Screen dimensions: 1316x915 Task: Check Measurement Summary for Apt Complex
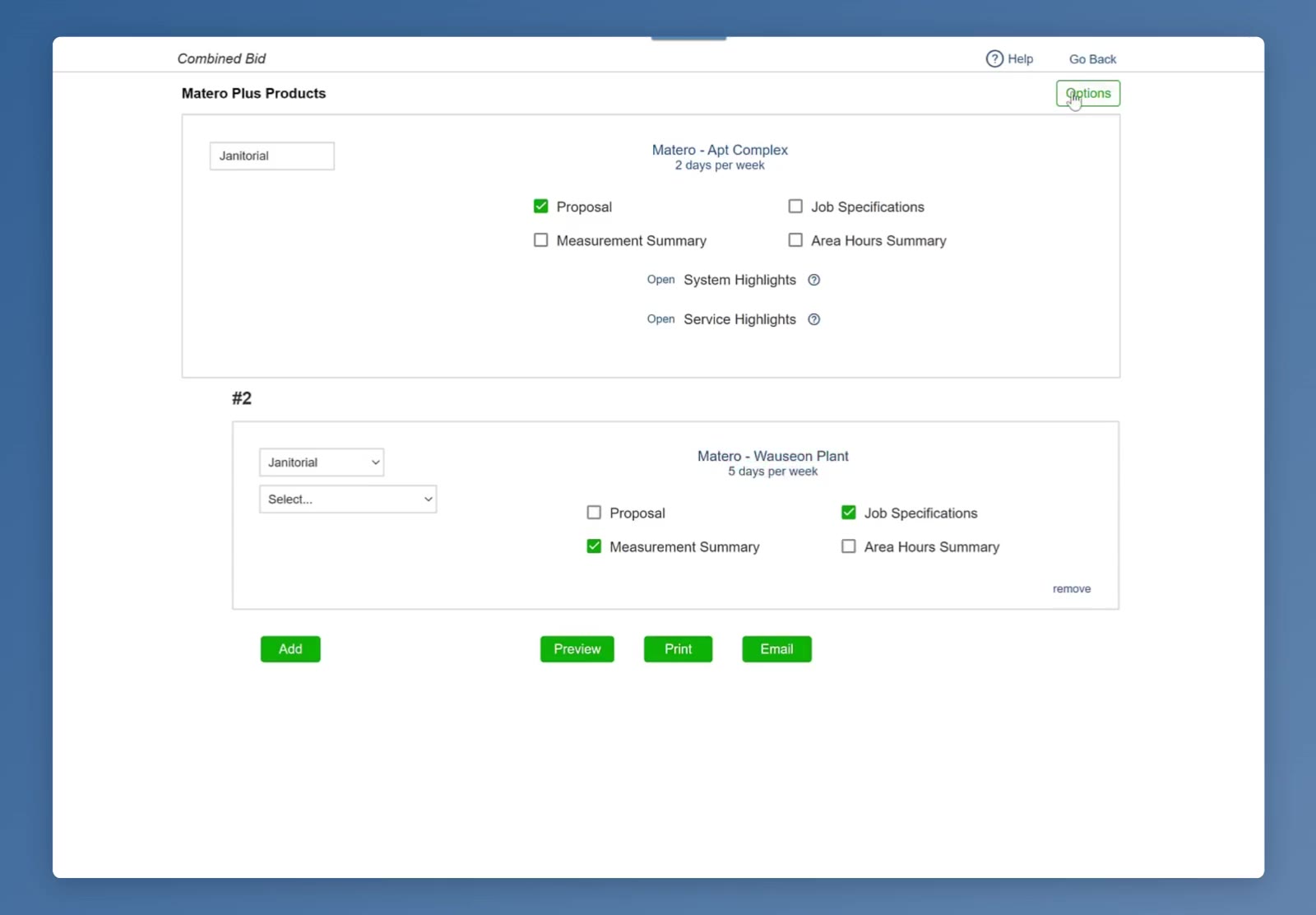[540, 240]
